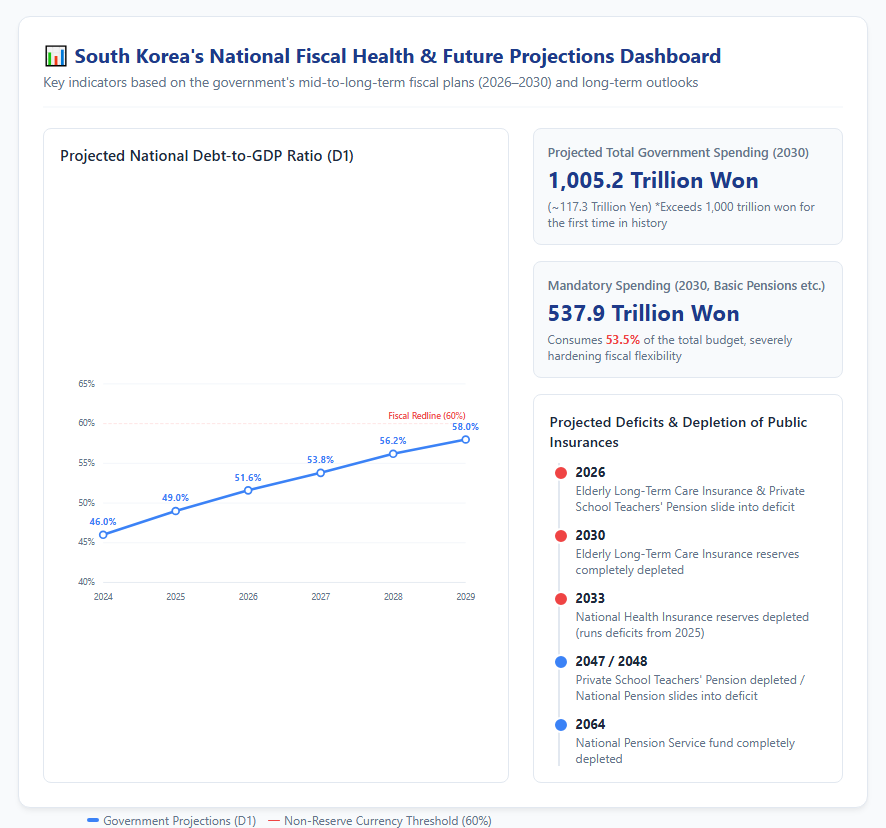886x828 pixels.
Task: Click the "1,005.2 Trillion Won" figure
Action: [x=653, y=180]
